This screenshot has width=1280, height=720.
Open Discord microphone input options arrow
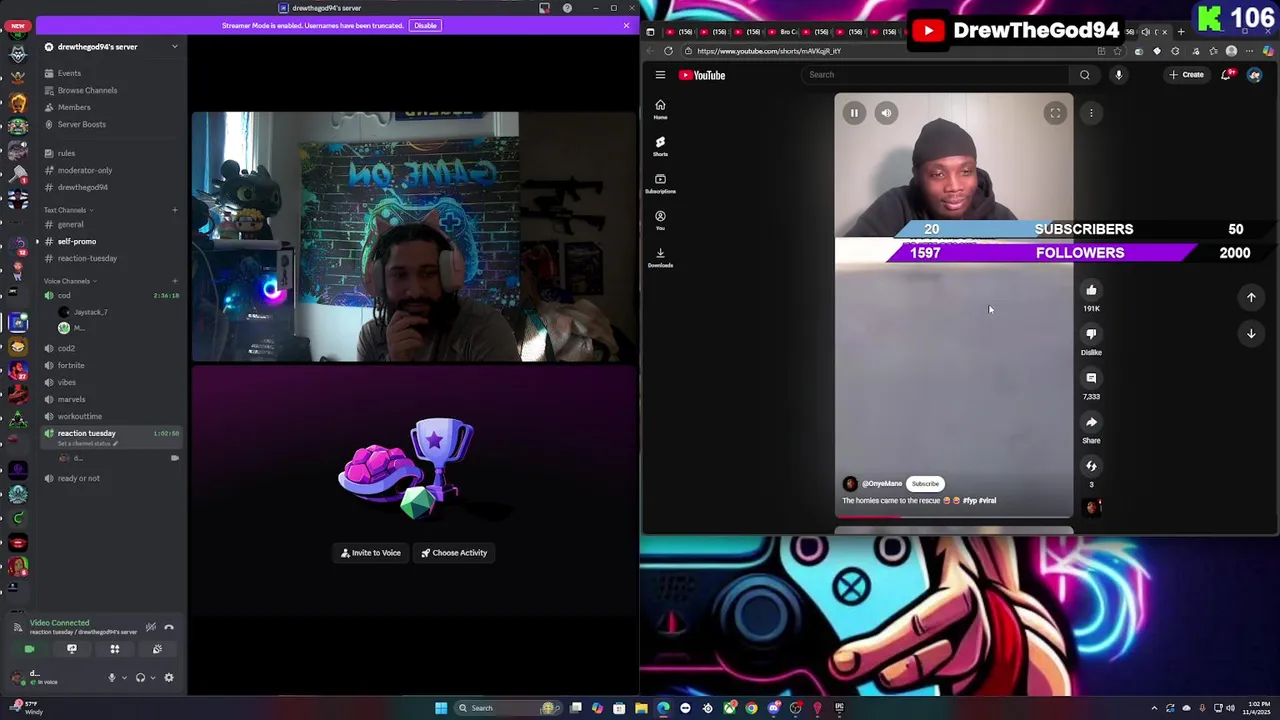[124, 678]
